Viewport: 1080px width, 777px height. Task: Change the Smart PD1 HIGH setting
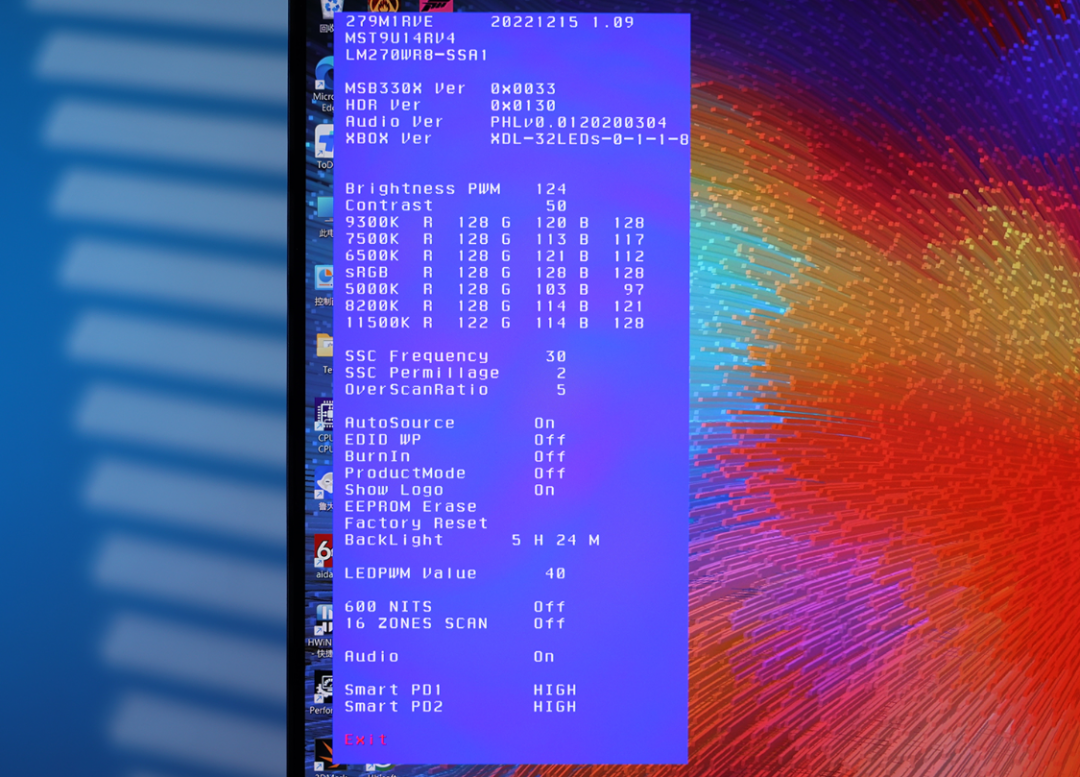(x=461, y=690)
